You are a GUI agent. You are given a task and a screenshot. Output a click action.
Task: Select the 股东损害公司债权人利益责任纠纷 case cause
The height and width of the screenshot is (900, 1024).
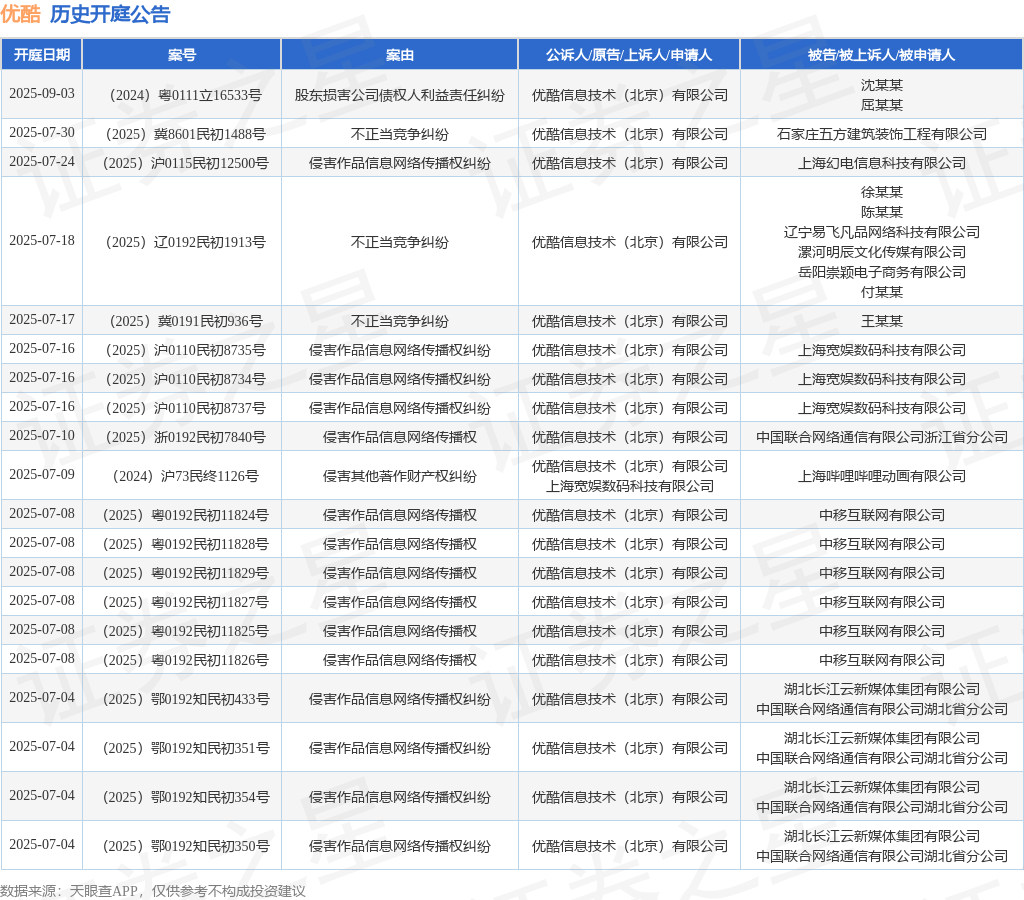coord(400,95)
